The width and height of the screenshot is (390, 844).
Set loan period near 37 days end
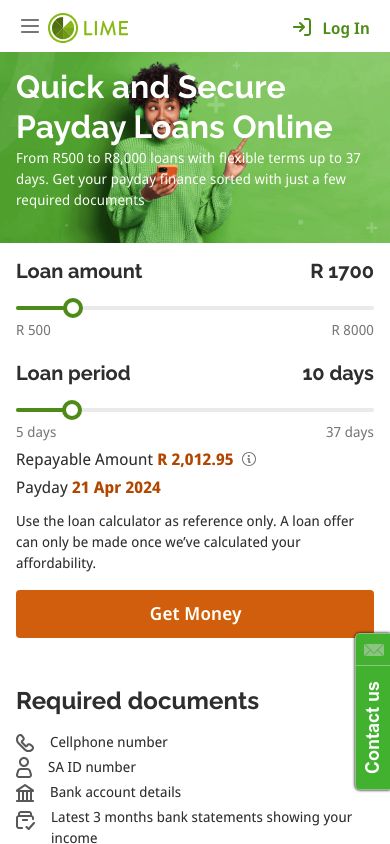(368, 410)
